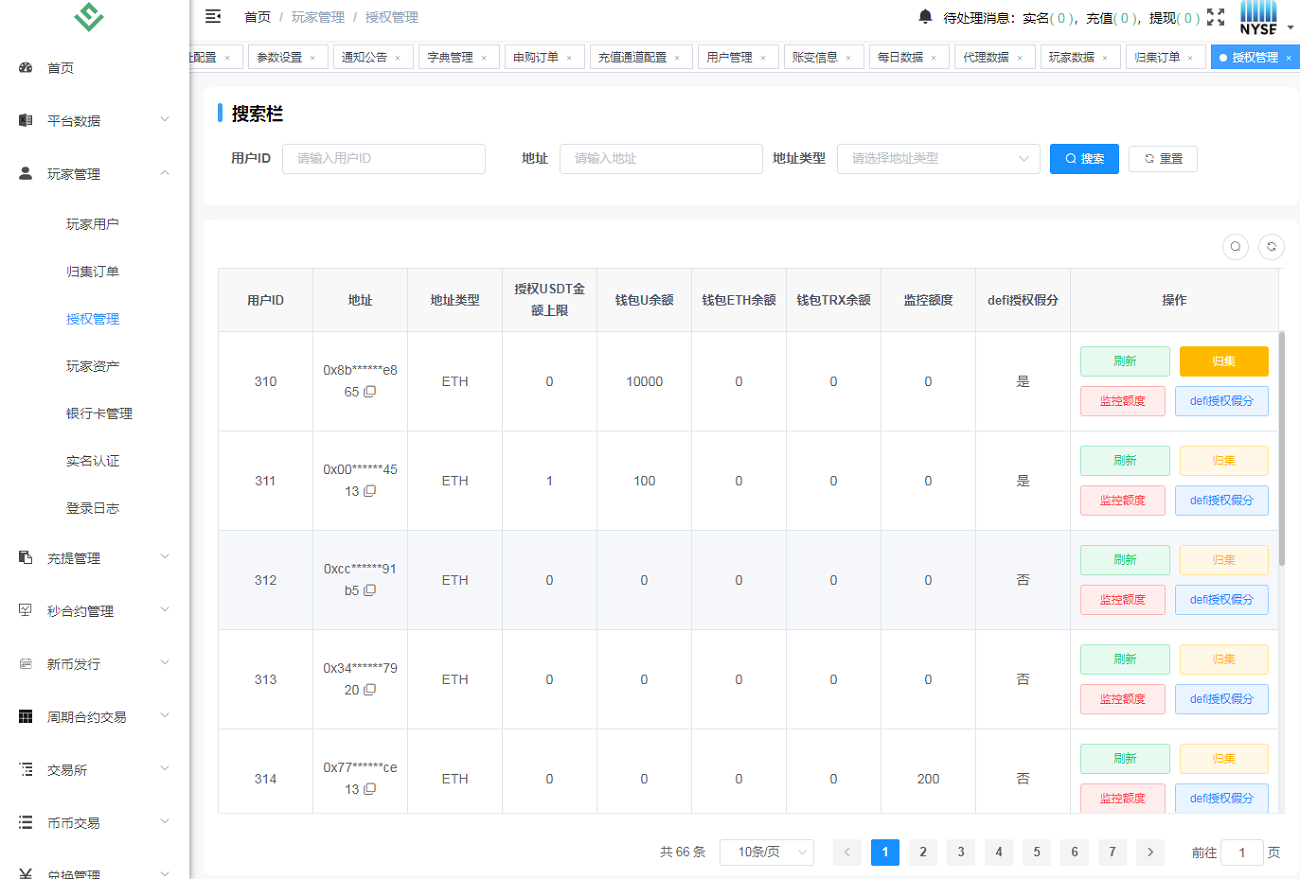Go to page 3 of results
The image size is (1300, 879).
[x=960, y=852]
